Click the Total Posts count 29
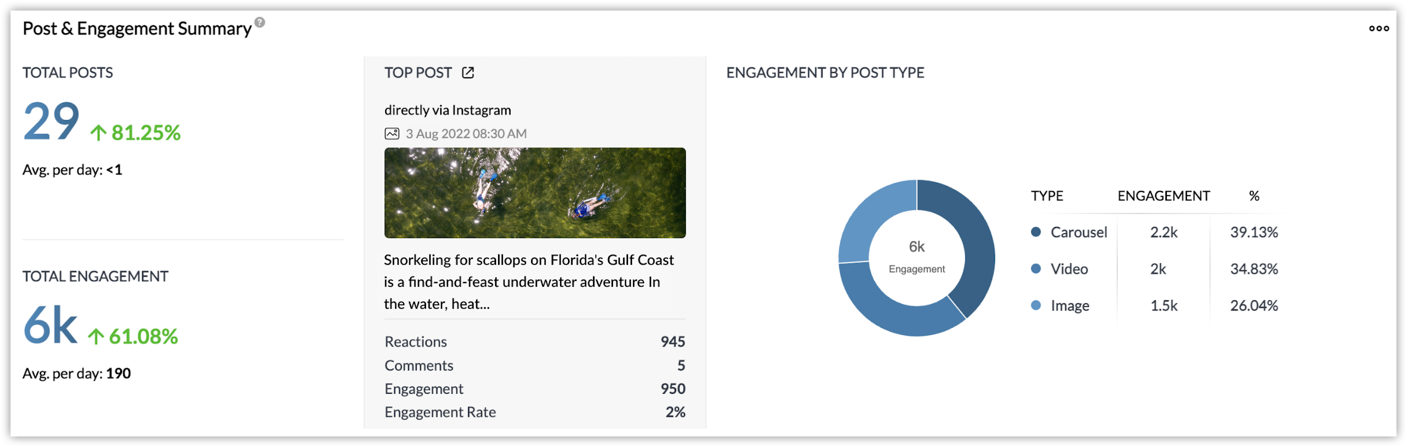Image resolution: width=1407 pixels, height=447 pixels. tap(51, 123)
